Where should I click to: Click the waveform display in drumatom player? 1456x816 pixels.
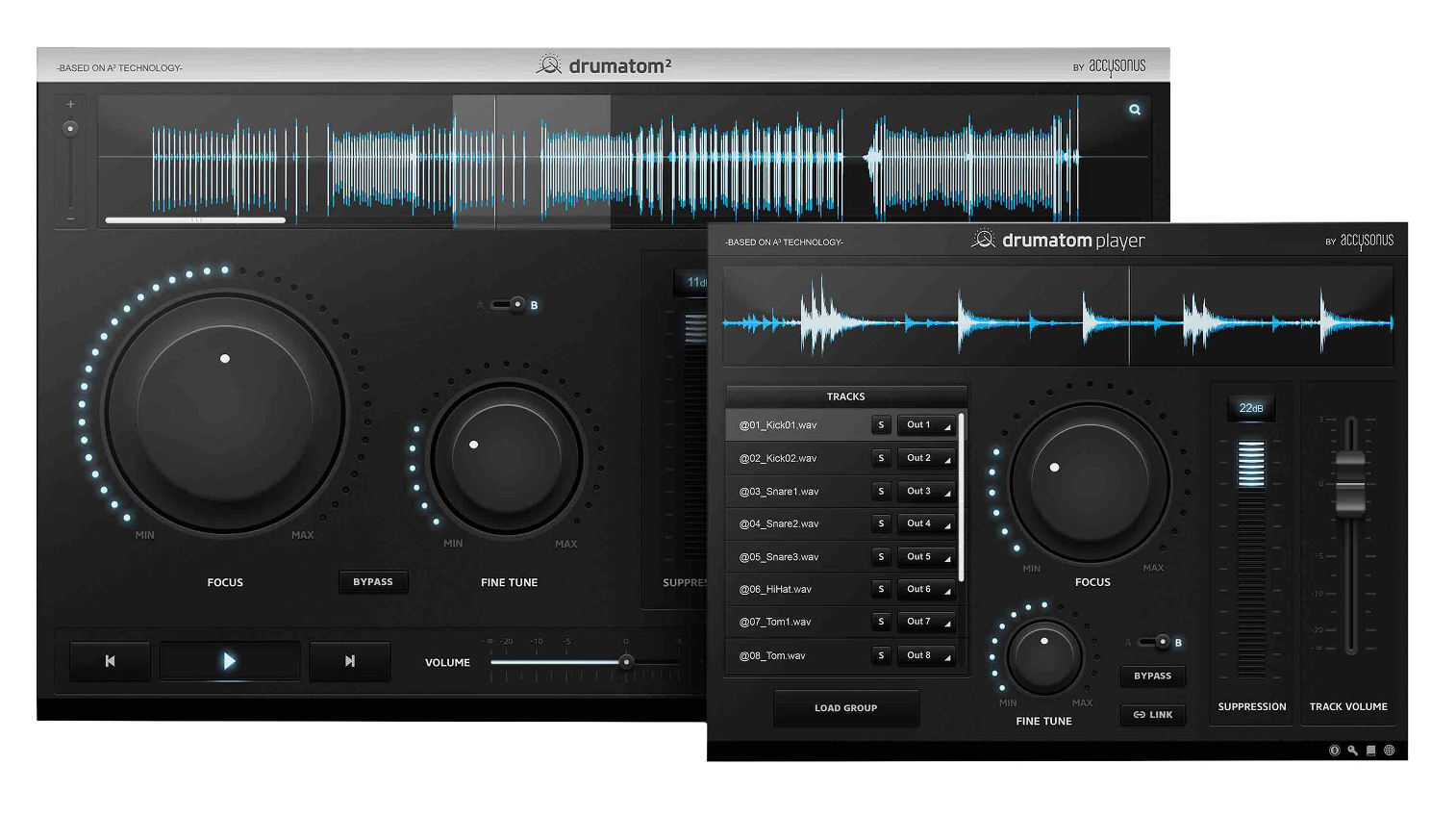[1058, 317]
